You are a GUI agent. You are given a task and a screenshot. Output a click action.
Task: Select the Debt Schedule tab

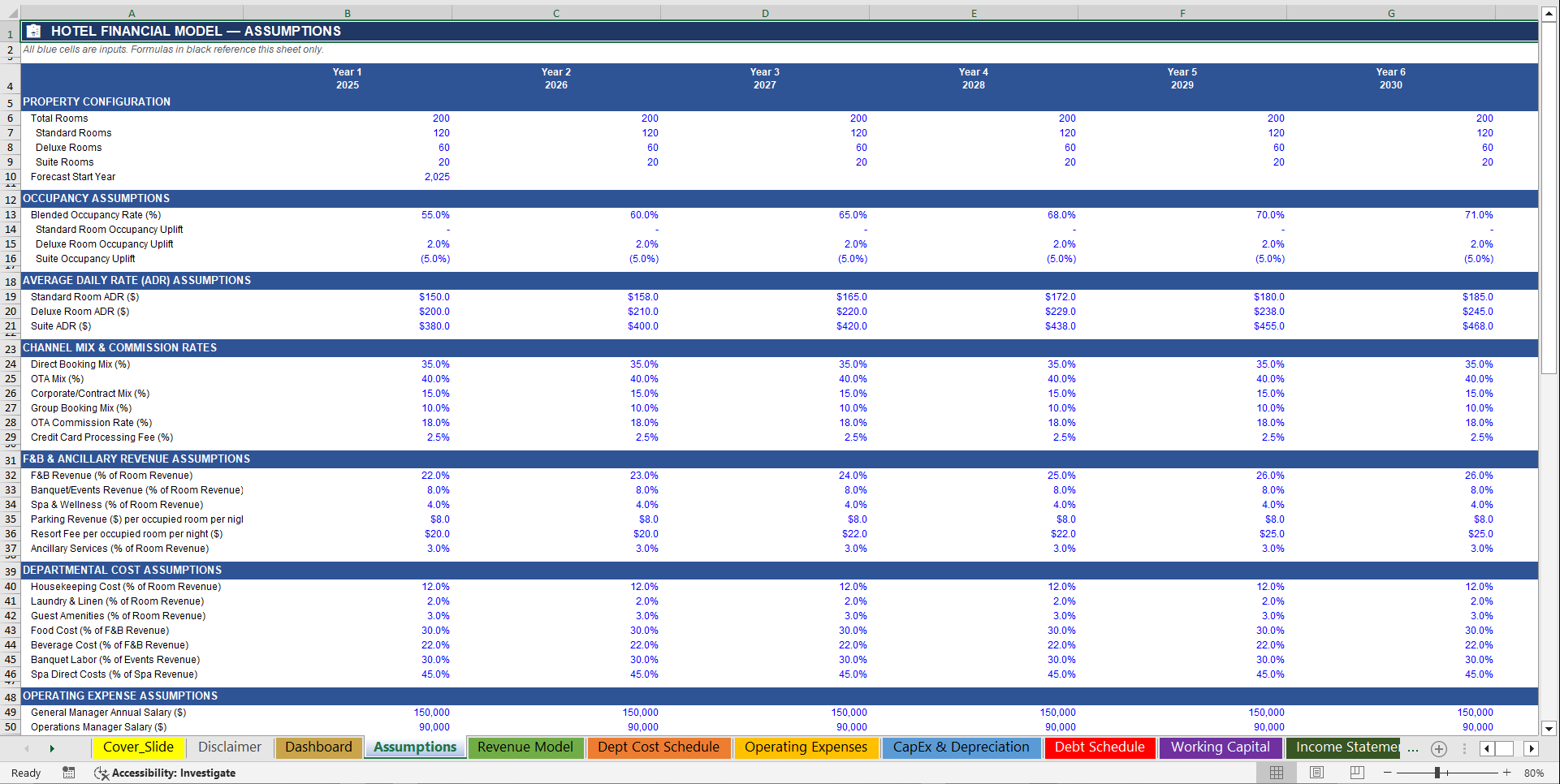(1099, 747)
